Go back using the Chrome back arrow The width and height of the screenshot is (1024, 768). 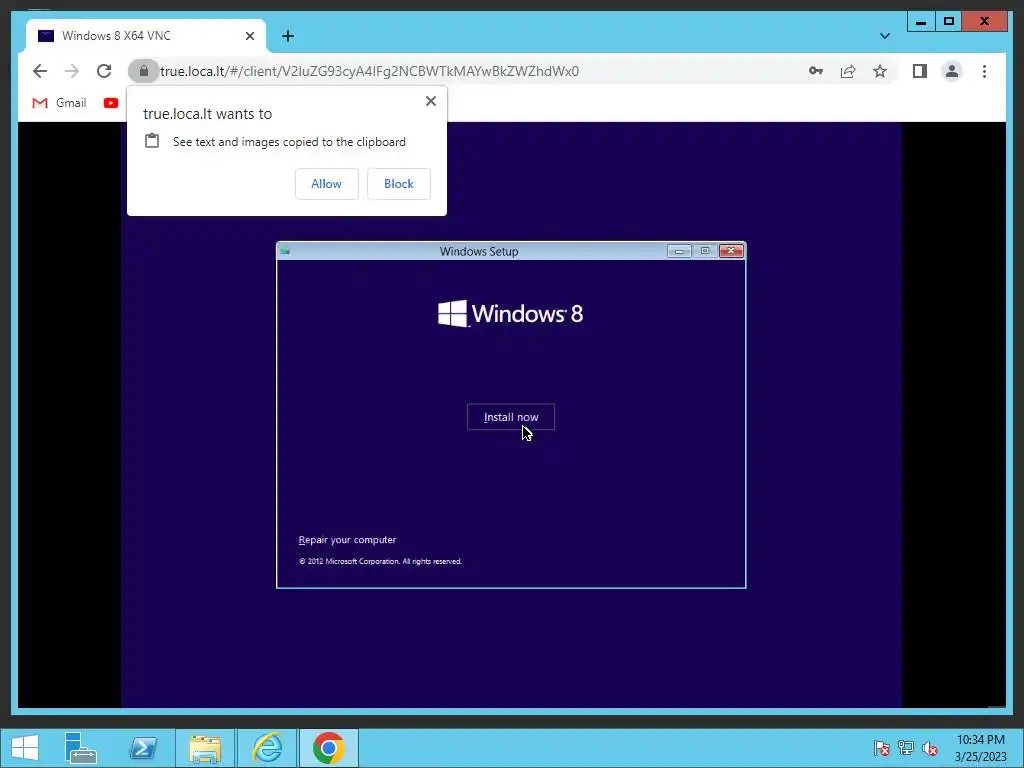pos(40,71)
